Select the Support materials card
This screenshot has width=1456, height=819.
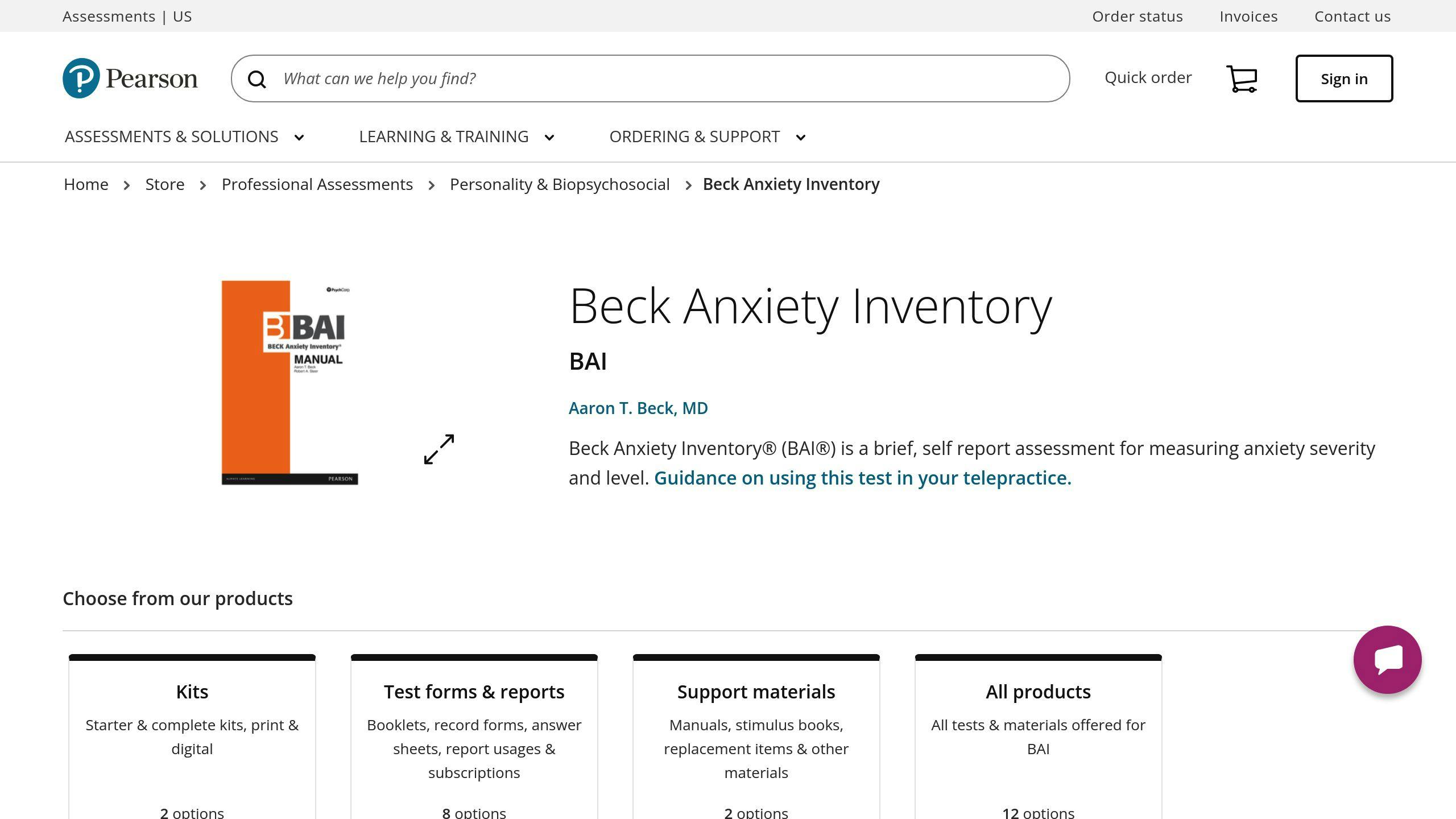click(756, 737)
